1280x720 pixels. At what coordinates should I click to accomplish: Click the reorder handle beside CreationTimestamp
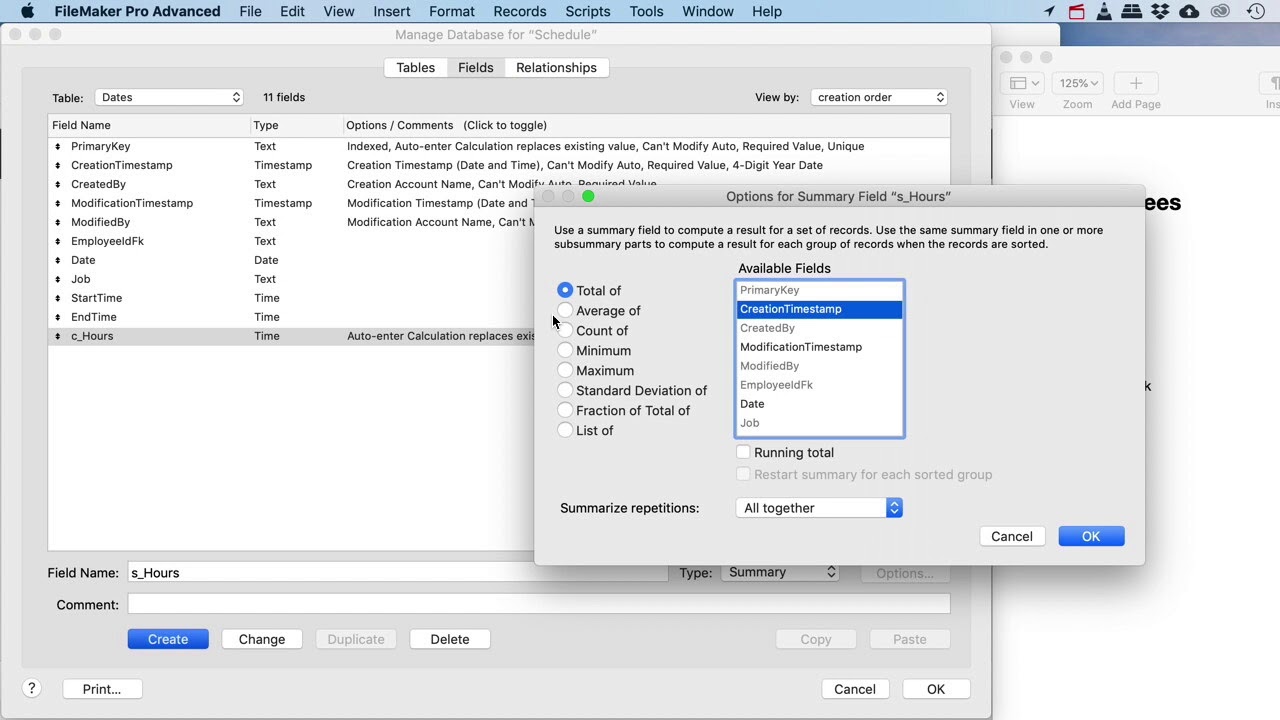pos(58,165)
